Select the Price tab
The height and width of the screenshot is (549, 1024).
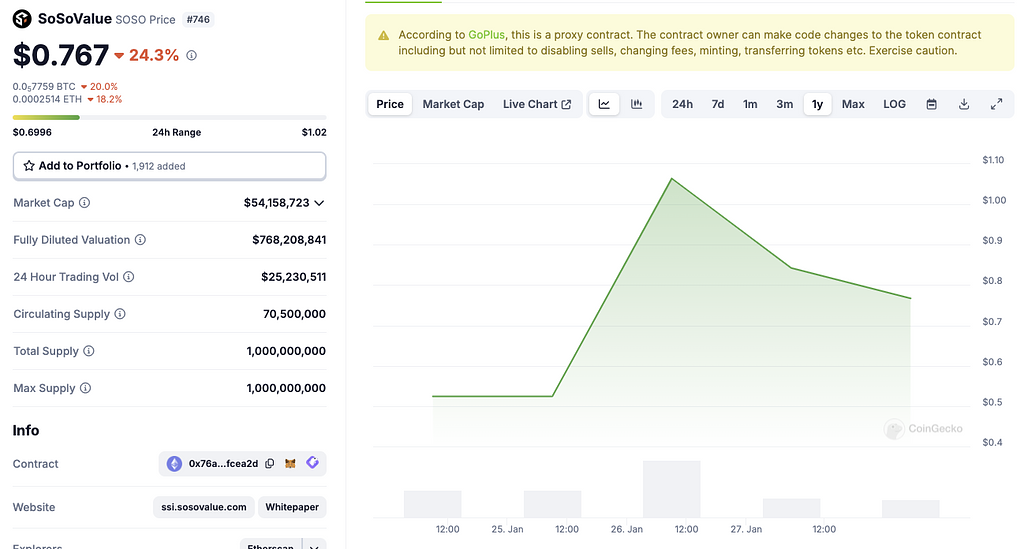pos(390,104)
